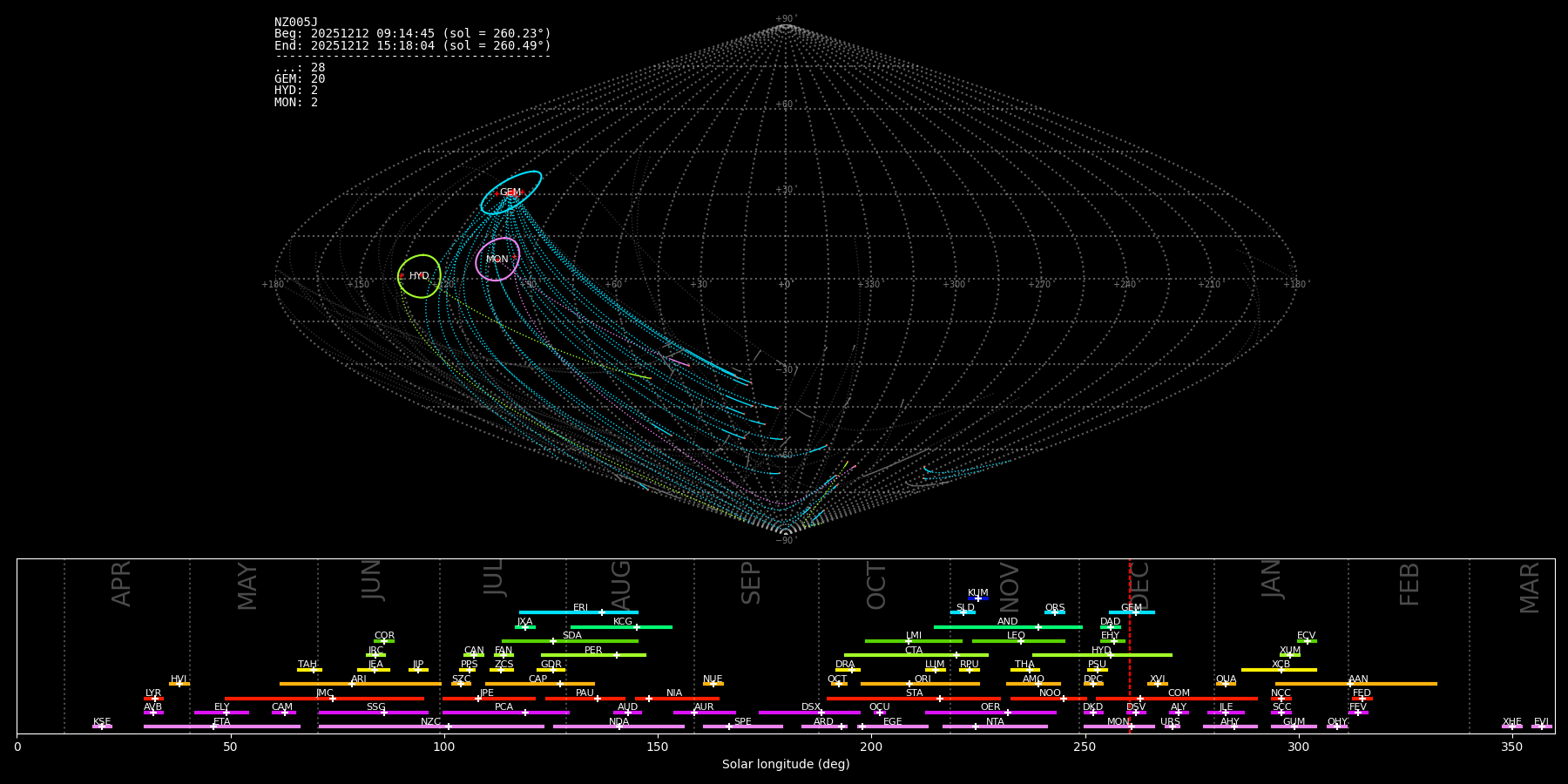The height and width of the screenshot is (784, 1568).
Task: Click the peak marker on ERI bar
Action: (601, 612)
